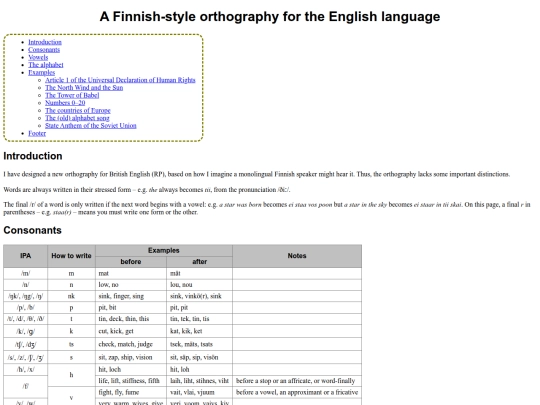The height and width of the screenshot is (405, 540).
Task: Go to 'The Tower of Babel' link
Action: point(72,95)
